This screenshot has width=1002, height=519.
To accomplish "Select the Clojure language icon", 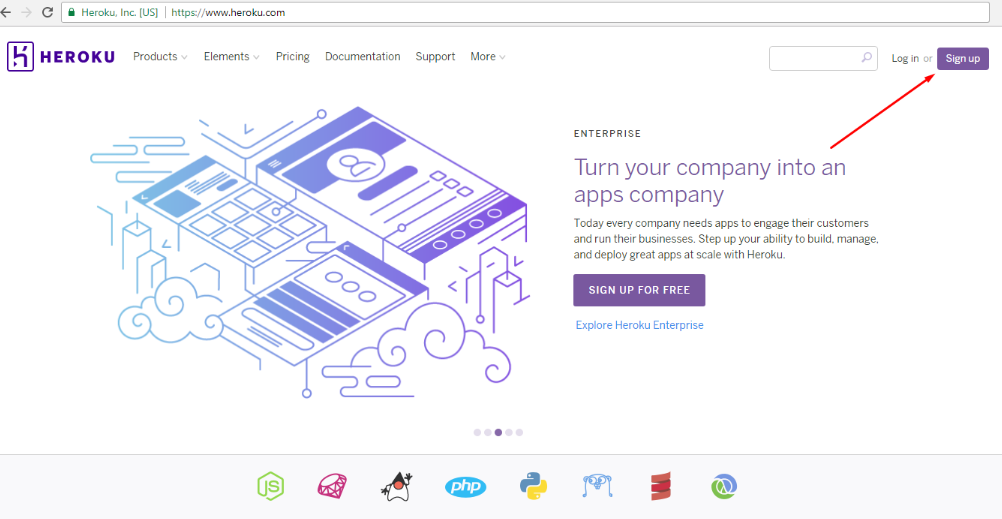I will [x=724, y=486].
